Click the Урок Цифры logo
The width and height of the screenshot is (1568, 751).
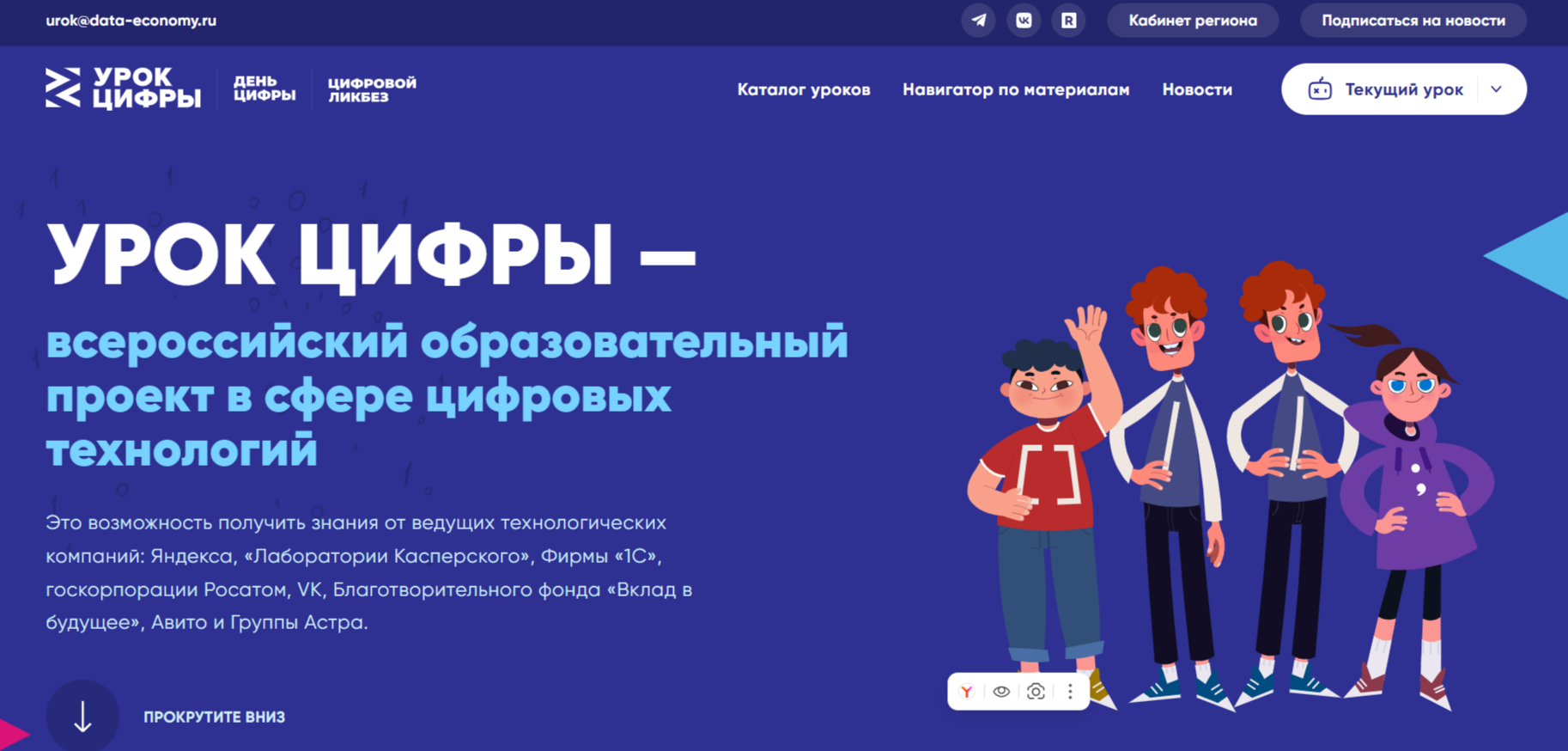[x=123, y=89]
